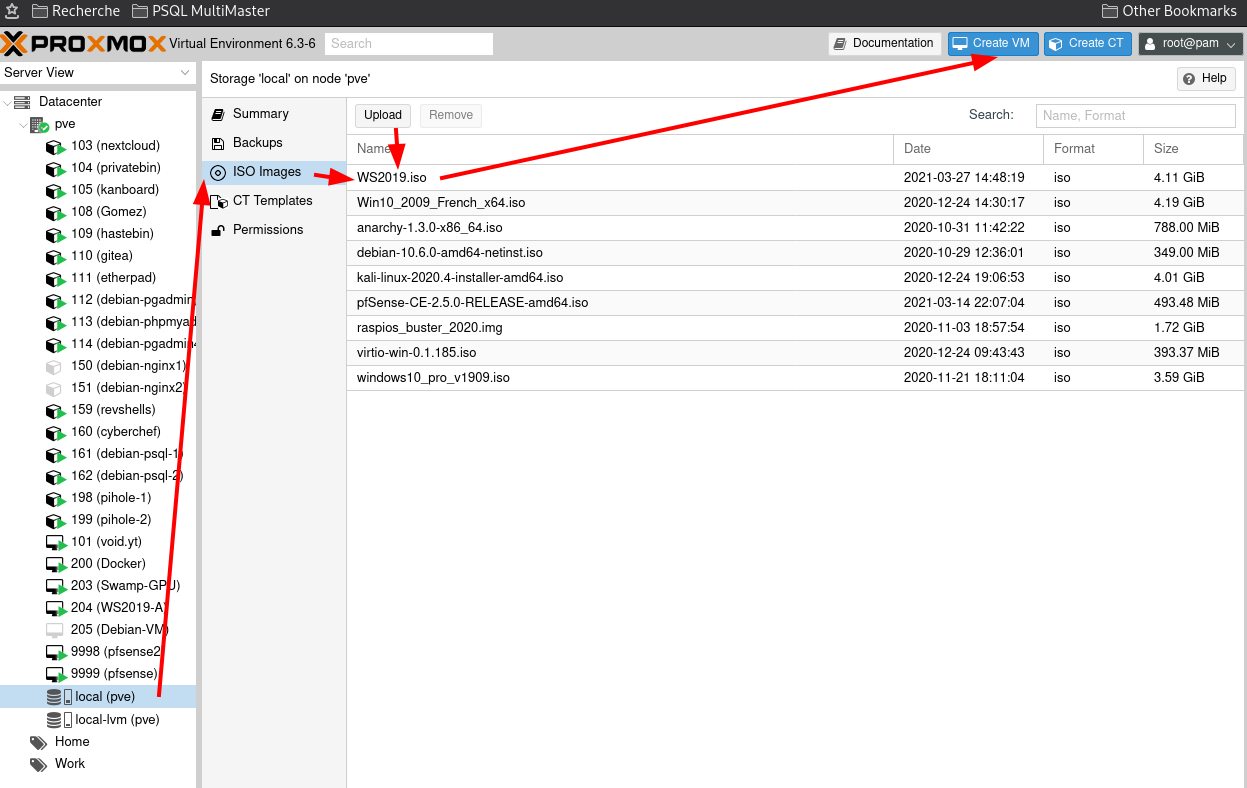
Task: Click container icon for 159 (revshells)
Action: click(56, 410)
